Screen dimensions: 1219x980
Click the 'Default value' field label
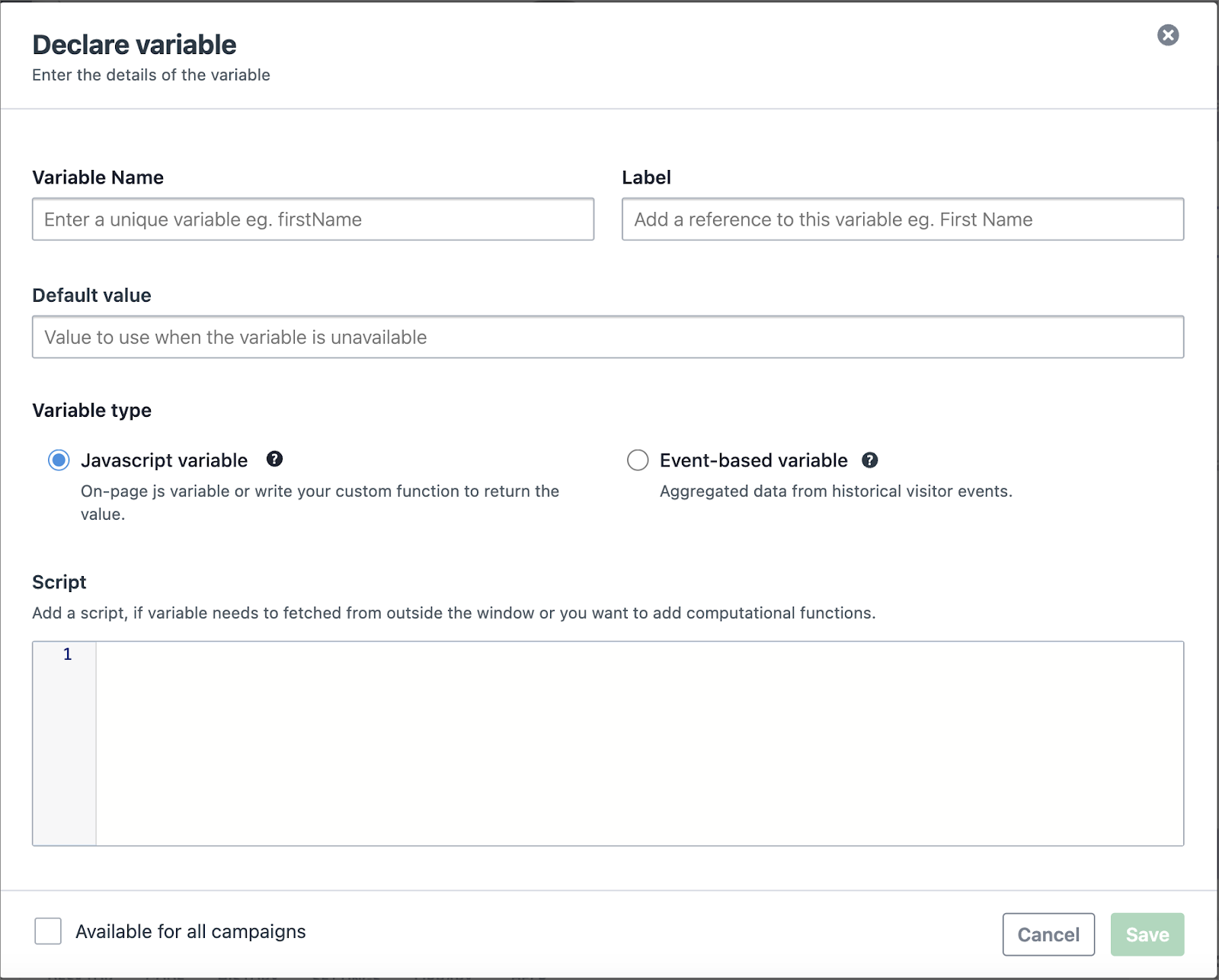pyautogui.click(x=91, y=295)
